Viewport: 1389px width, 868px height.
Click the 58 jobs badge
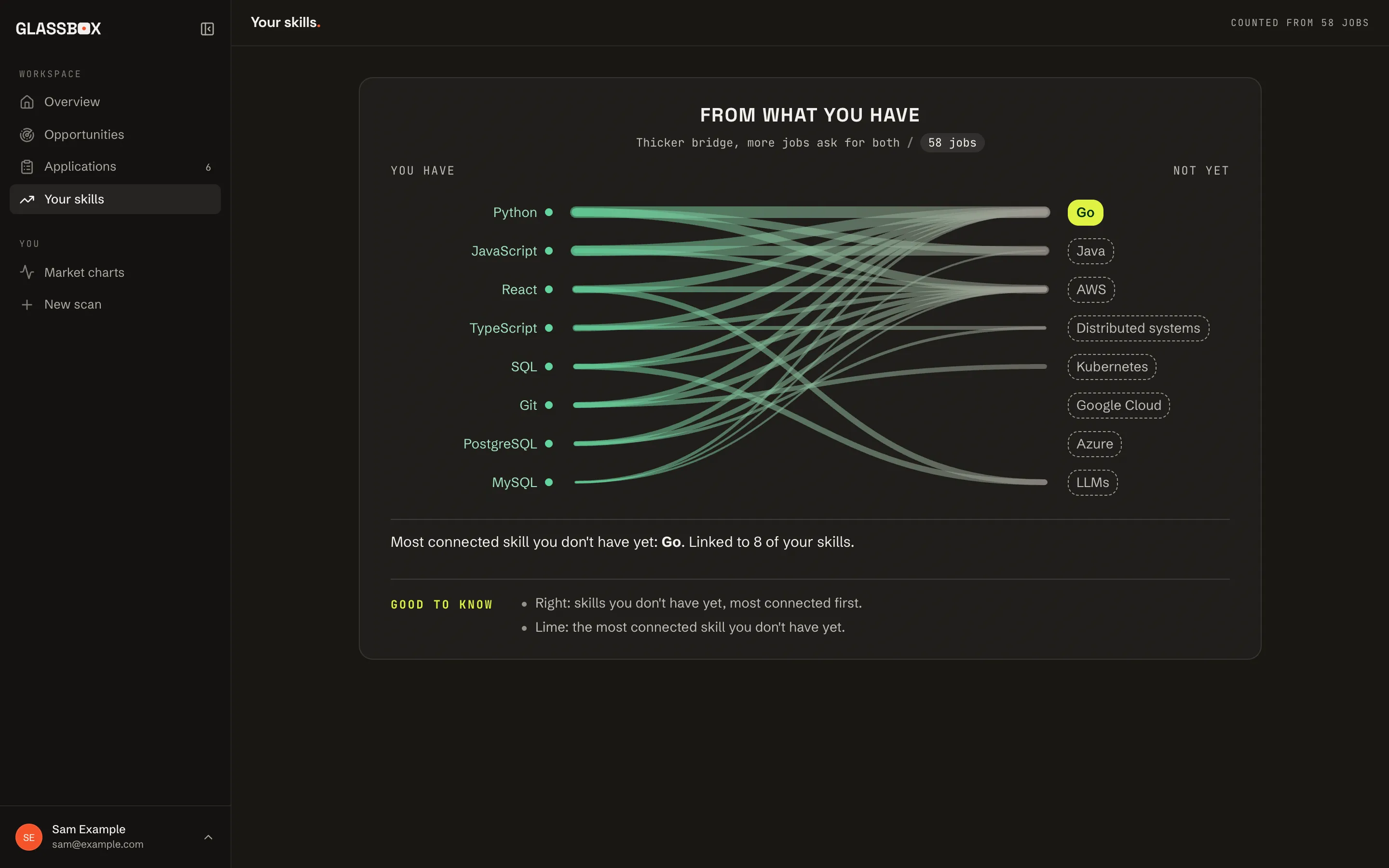tap(952, 143)
